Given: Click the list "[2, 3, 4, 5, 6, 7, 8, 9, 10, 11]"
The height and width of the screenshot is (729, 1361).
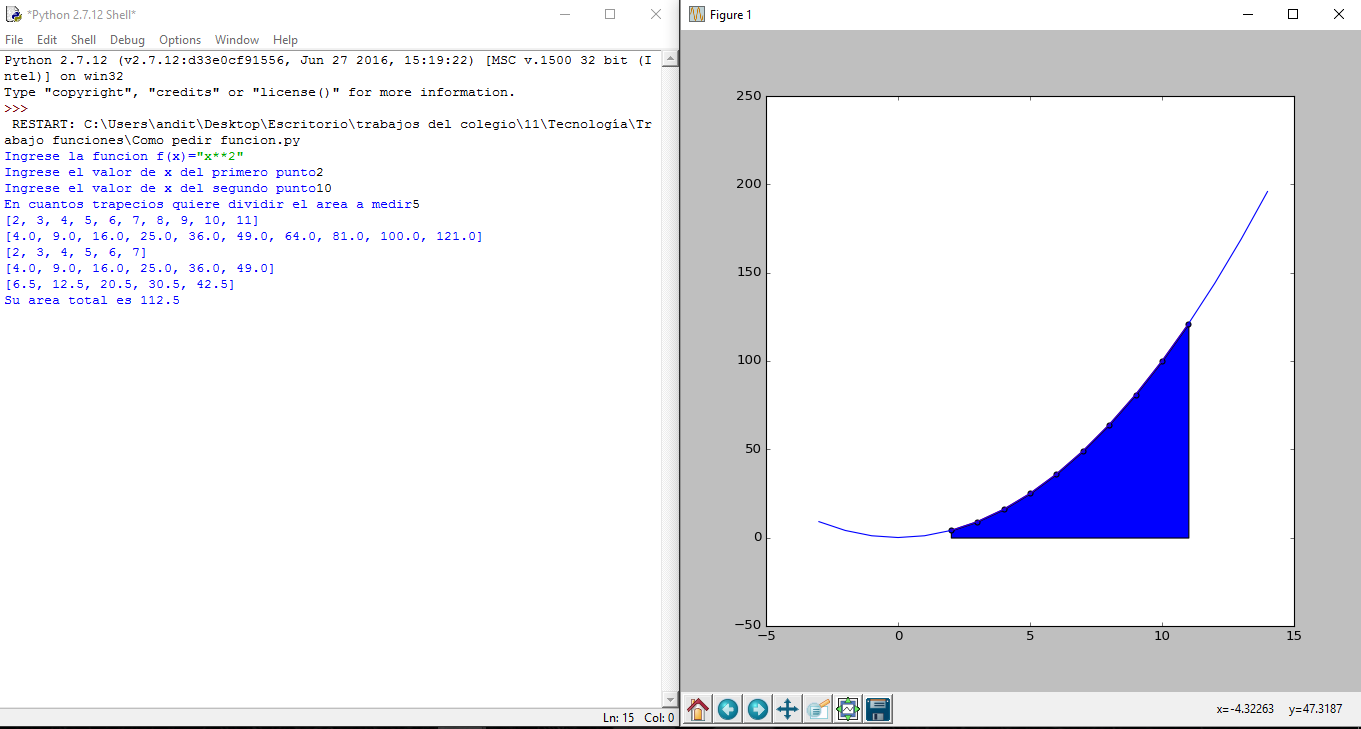Looking at the screenshot, I should click(x=132, y=220).
